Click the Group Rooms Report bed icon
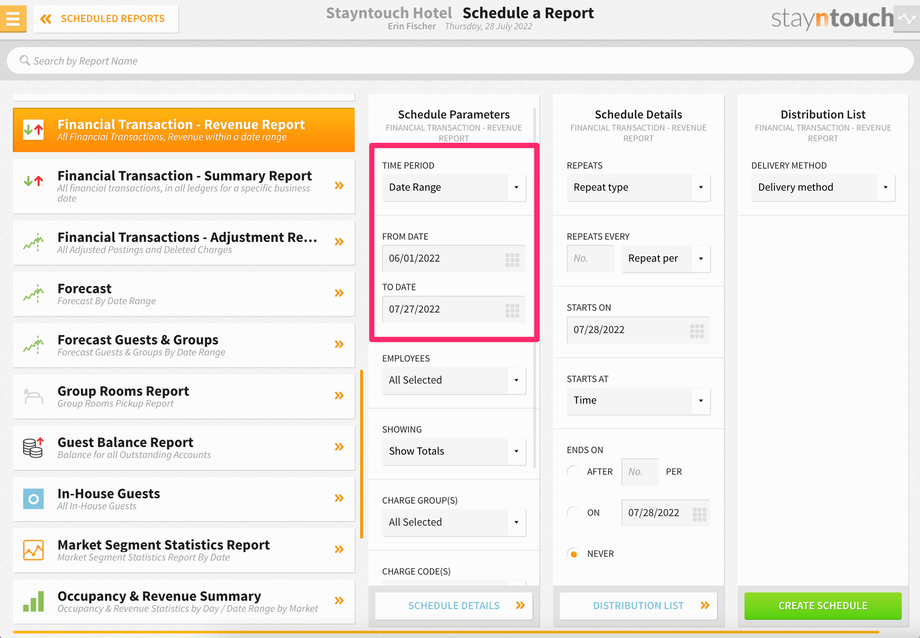 [33, 396]
